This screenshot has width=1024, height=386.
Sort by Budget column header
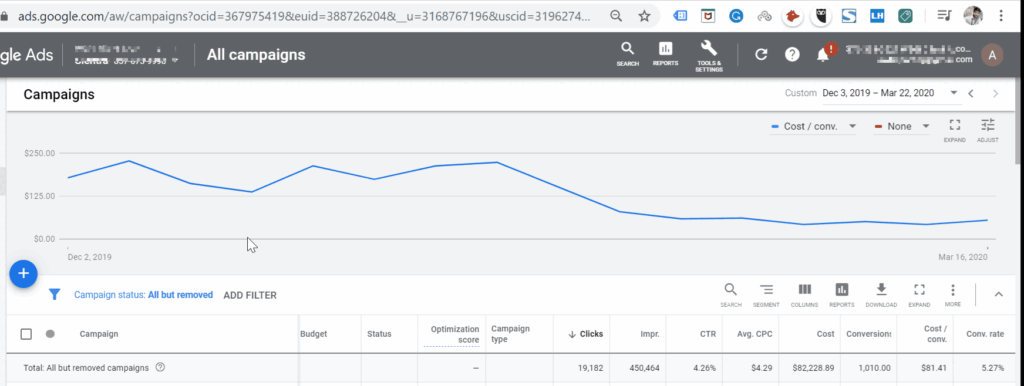coord(313,334)
